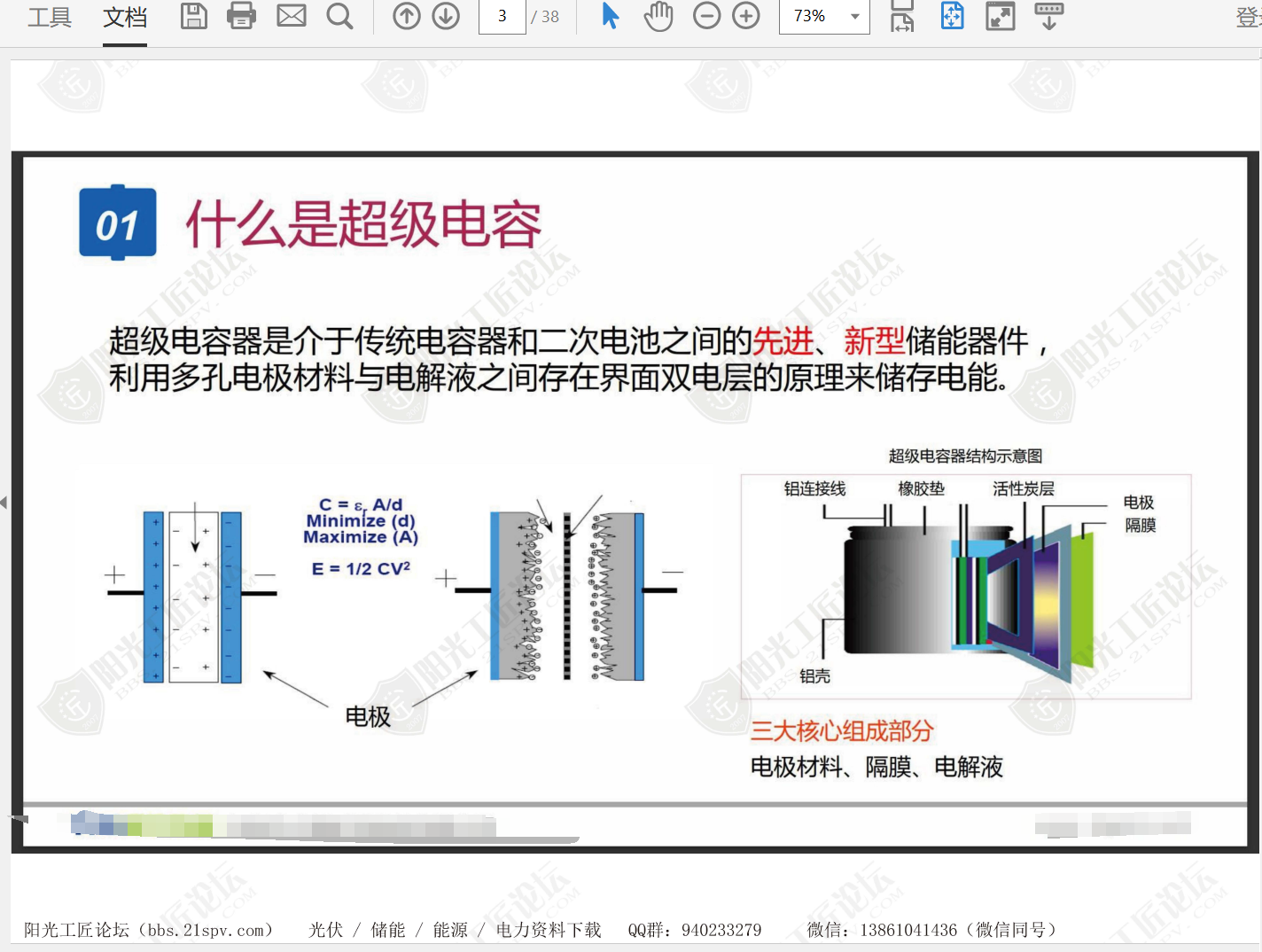Click the blue fit-full-page icon

pos(953,16)
